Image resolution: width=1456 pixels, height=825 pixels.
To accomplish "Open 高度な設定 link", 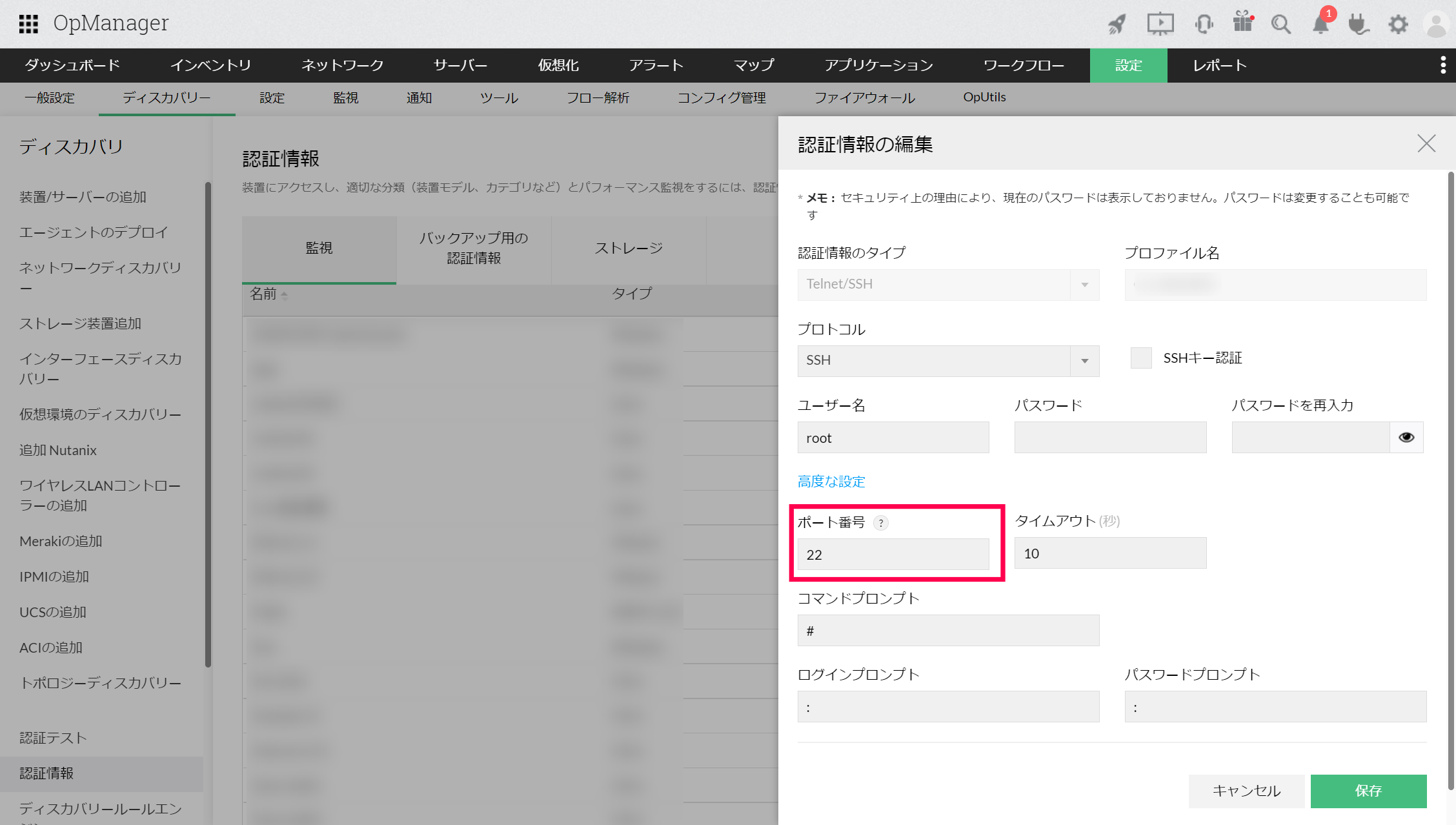I will [x=831, y=482].
